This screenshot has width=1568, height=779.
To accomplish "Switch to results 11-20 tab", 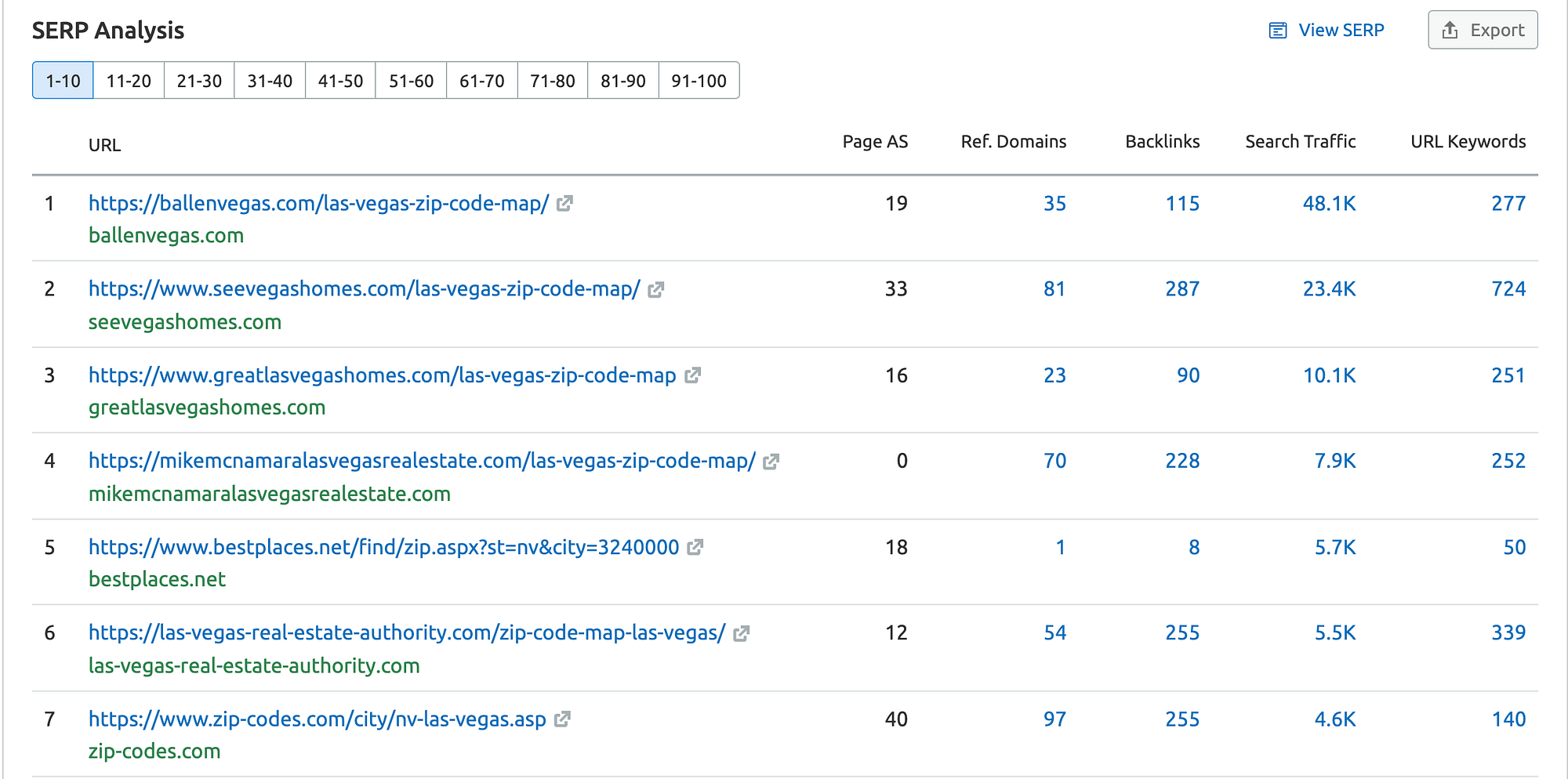I will pyautogui.click(x=129, y=81).
